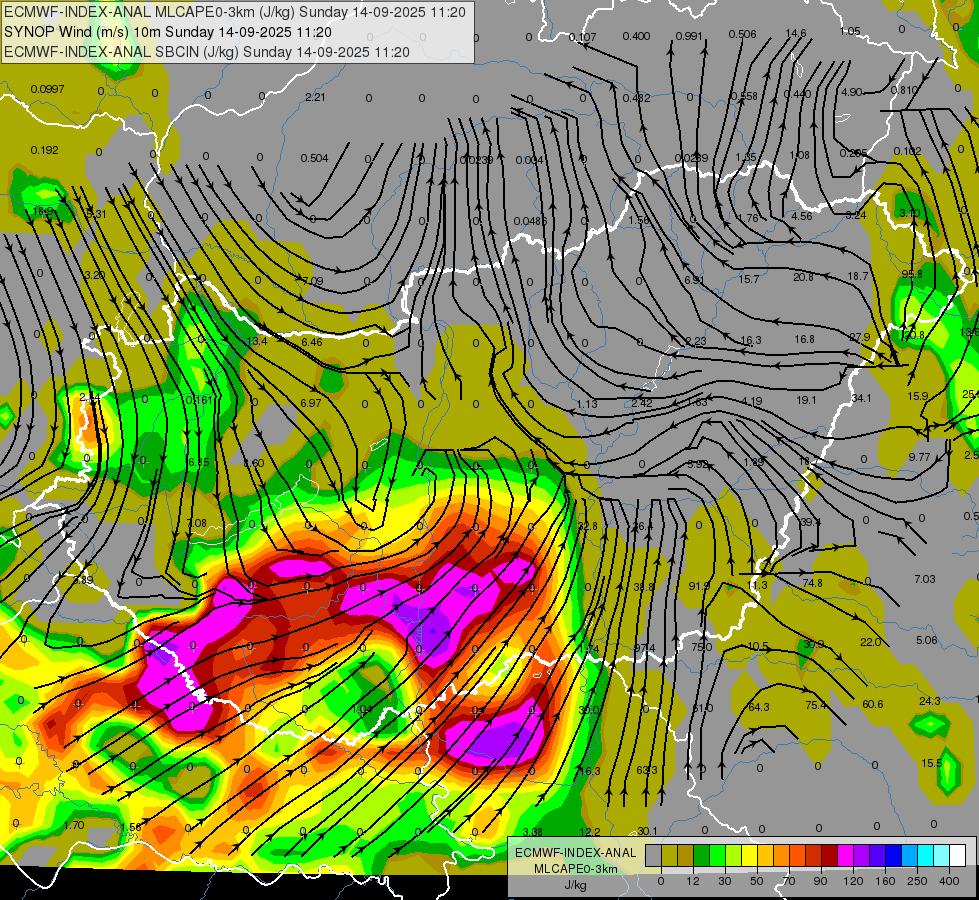979x900 pixels.
Task: Click the dark green legend swatch
Action: click(x=702, y=855)
